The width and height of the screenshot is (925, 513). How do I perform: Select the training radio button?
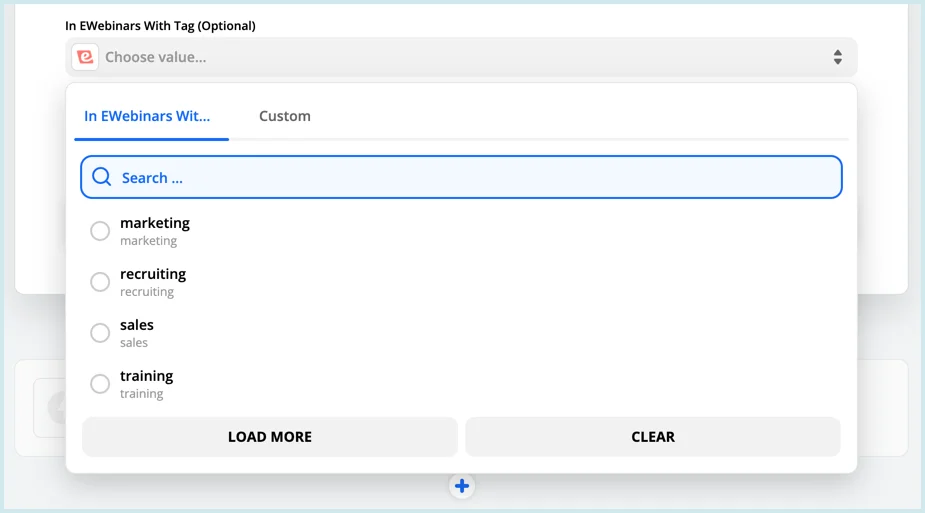pyautogui.click(x=100, y=384)
